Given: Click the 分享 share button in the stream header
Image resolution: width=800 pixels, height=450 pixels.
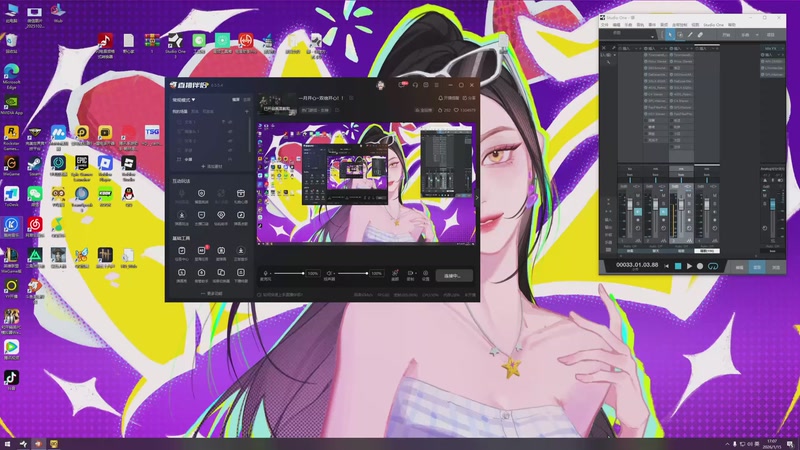Looking at the screenshot, I should pyautogui.click(x=469, y=98).
